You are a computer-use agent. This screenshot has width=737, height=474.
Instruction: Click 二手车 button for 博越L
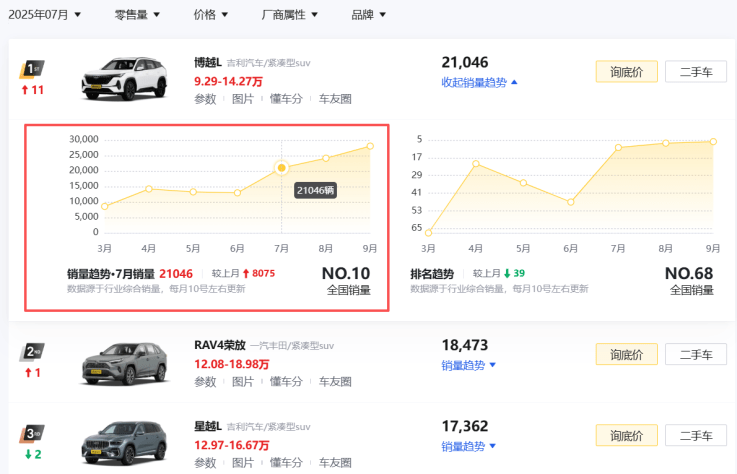(x=696, y=71)
